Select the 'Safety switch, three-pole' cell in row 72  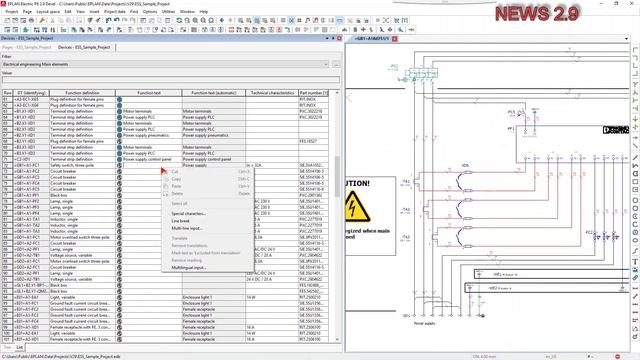pos(82,166)
